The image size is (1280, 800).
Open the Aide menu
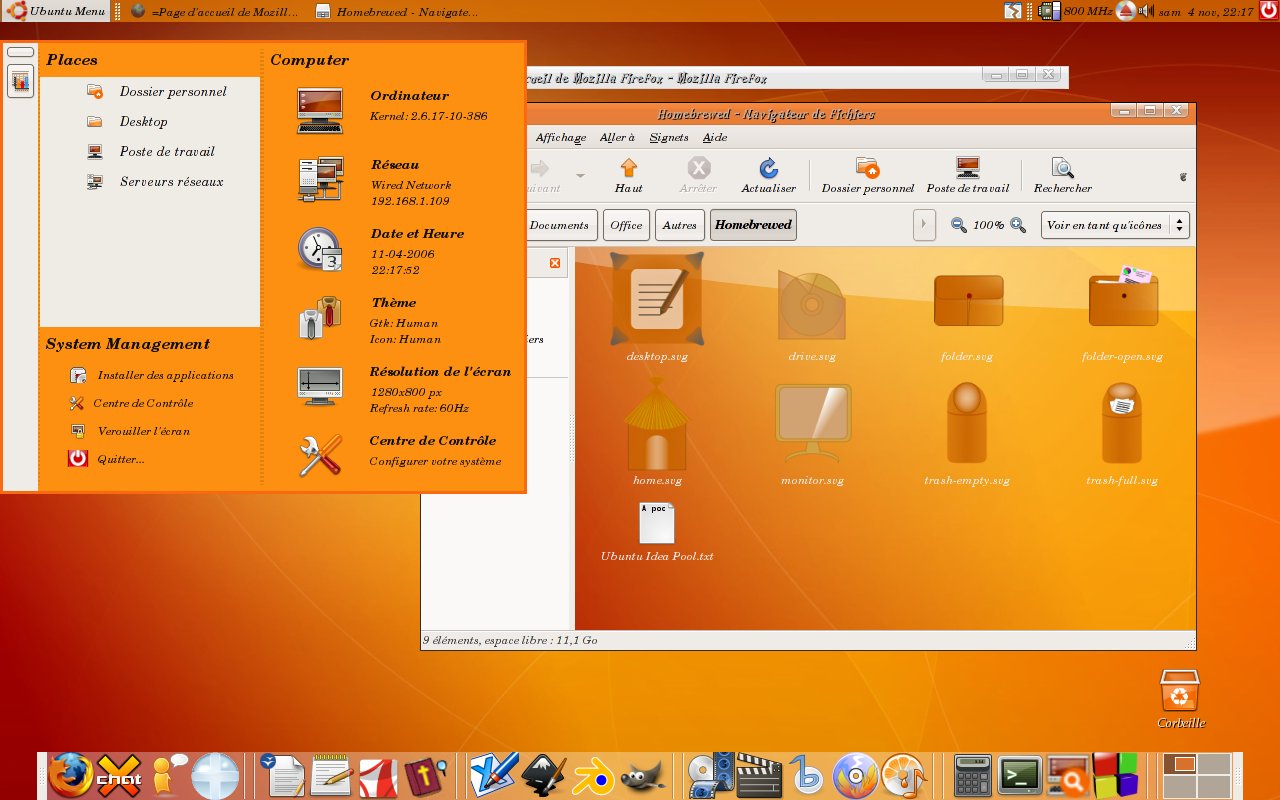[x=714, y=137]
